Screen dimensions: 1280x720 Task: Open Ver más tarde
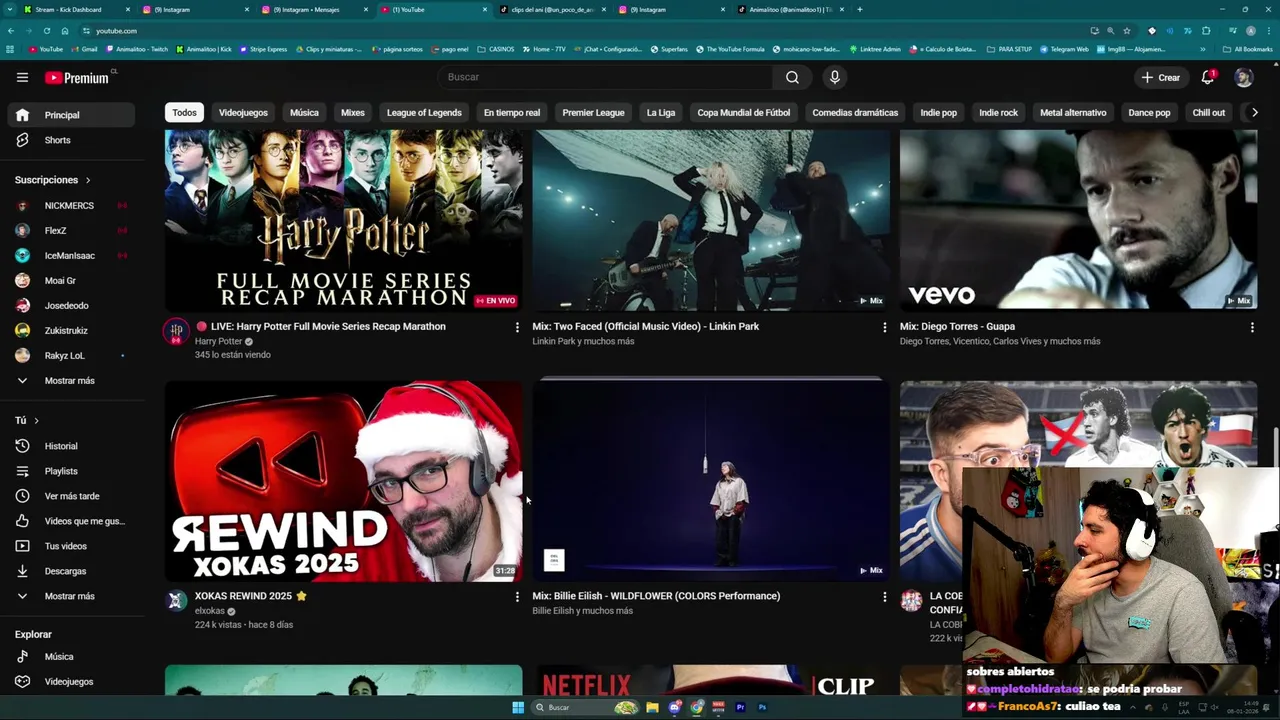pos(70,496)
